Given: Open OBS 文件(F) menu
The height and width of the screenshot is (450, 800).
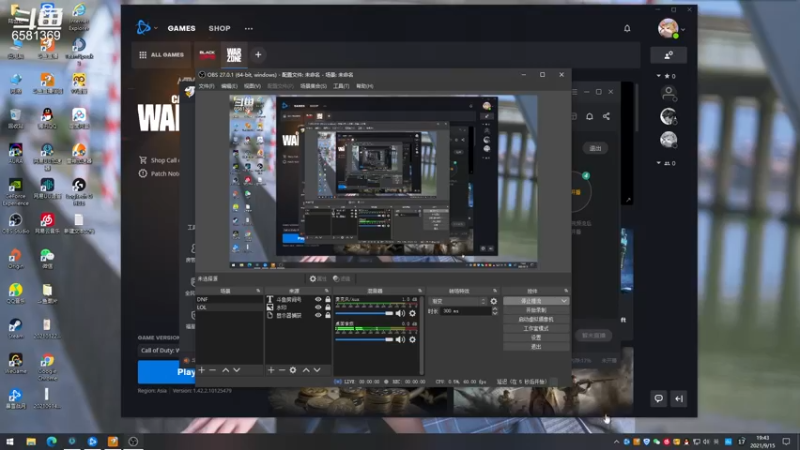Looking at the screenshot, I should [x=207, y=86].
